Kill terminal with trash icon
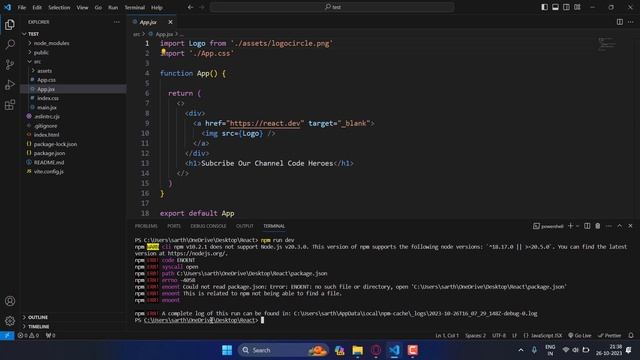 click(598, 226)
